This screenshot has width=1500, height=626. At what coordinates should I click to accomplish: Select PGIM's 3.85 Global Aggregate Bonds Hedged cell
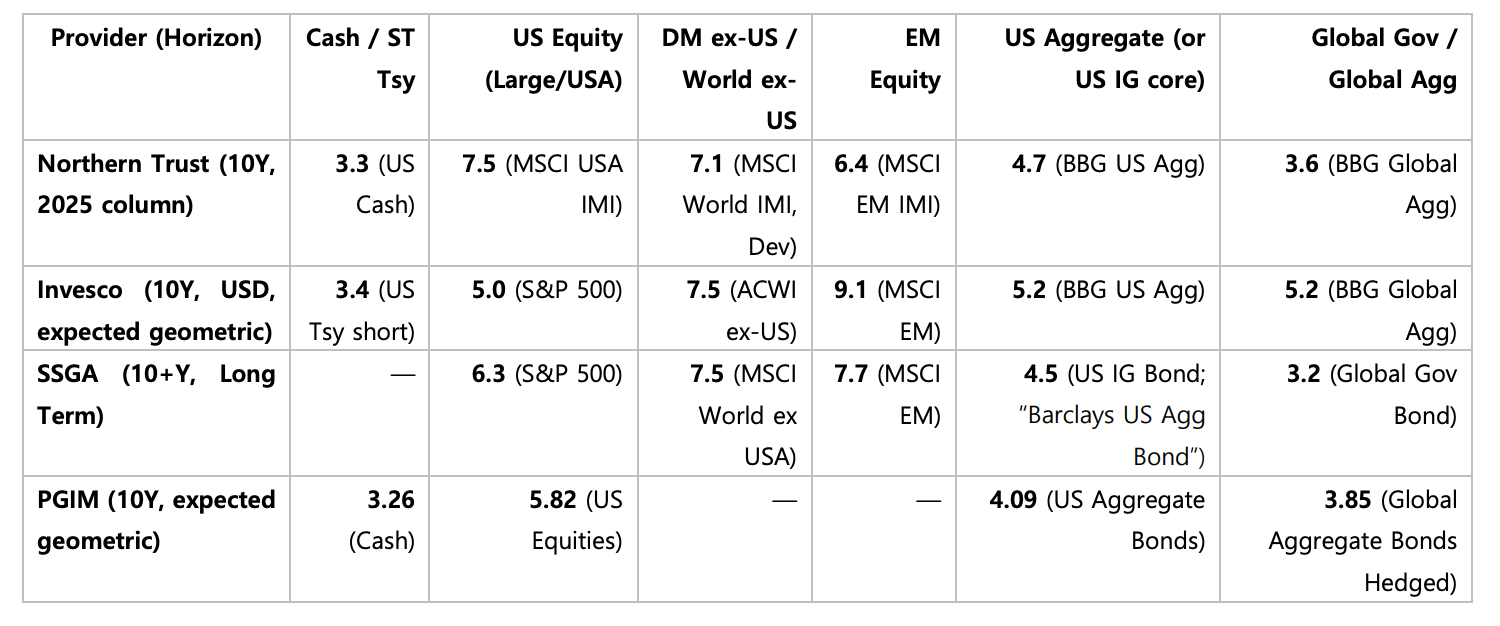tap(1362, 540)
